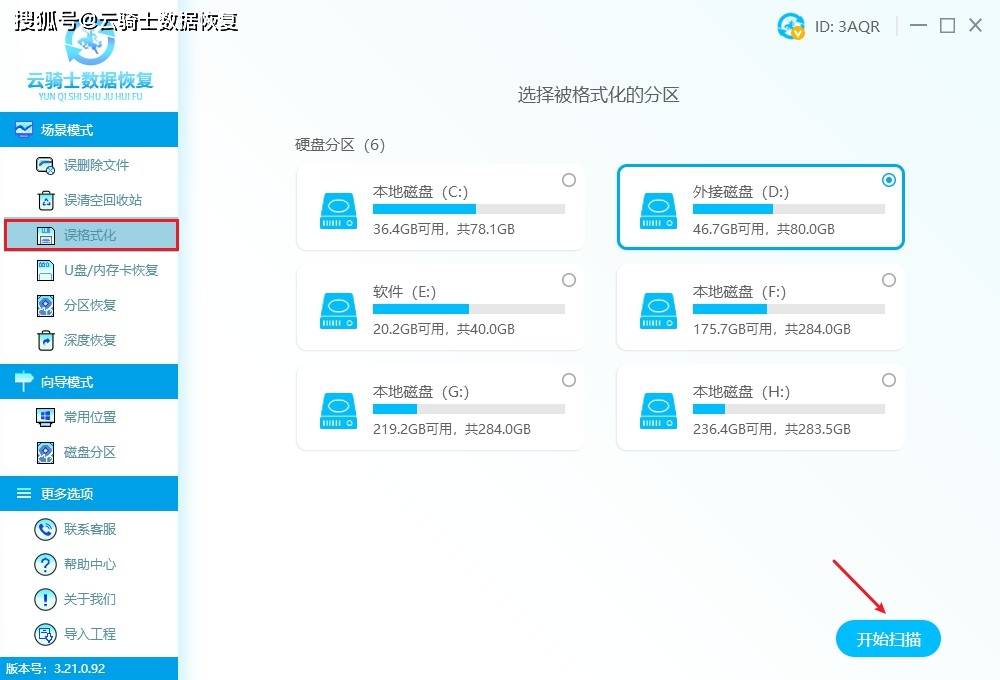1000x680 pixels.
Task: Click the usage bar of C: drive
Action: click(469, 209)
